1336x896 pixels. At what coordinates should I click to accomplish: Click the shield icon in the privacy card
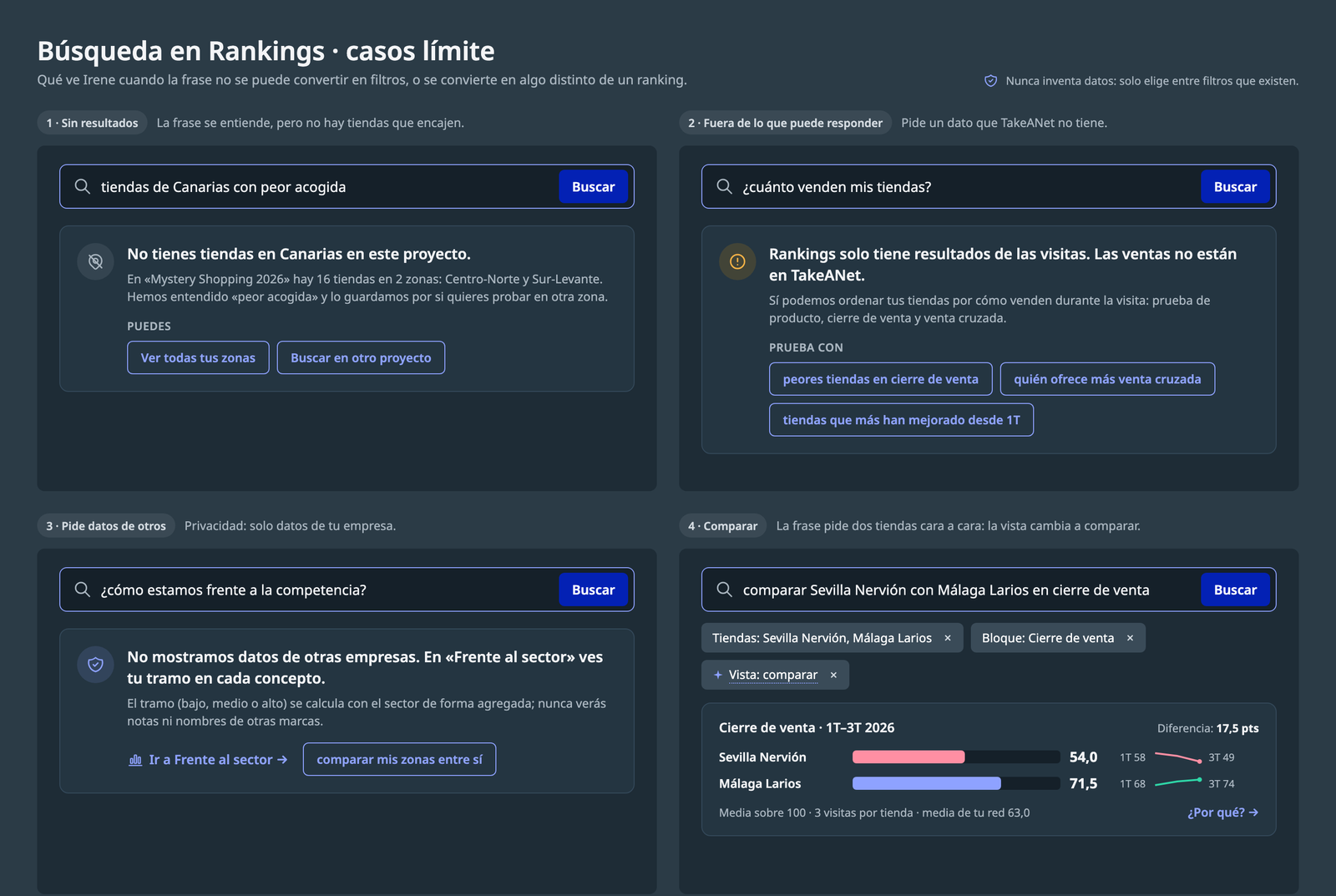95,665
